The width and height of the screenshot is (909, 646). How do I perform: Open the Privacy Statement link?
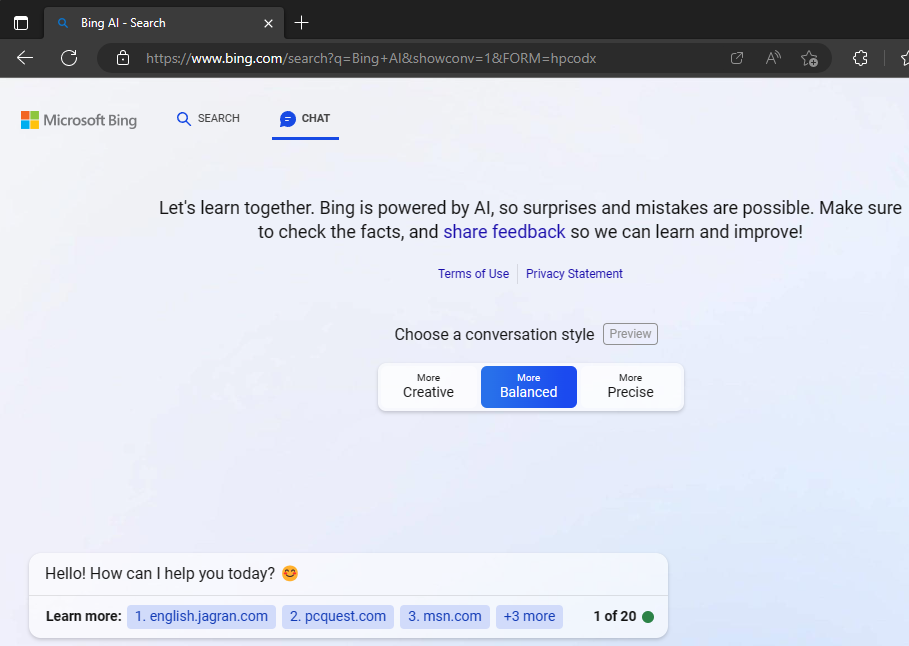click(x=574, y=274)
